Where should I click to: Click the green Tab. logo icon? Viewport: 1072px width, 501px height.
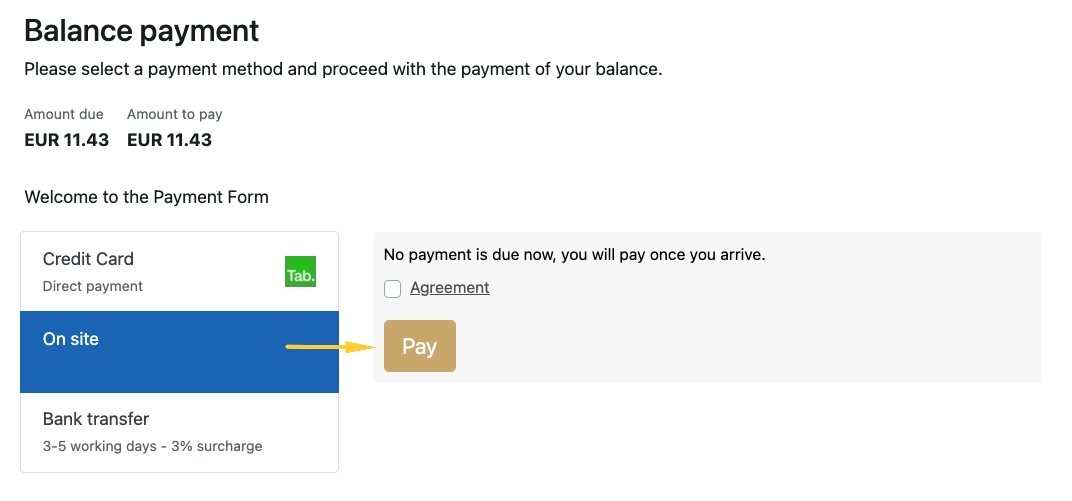(x=300, y=272)
